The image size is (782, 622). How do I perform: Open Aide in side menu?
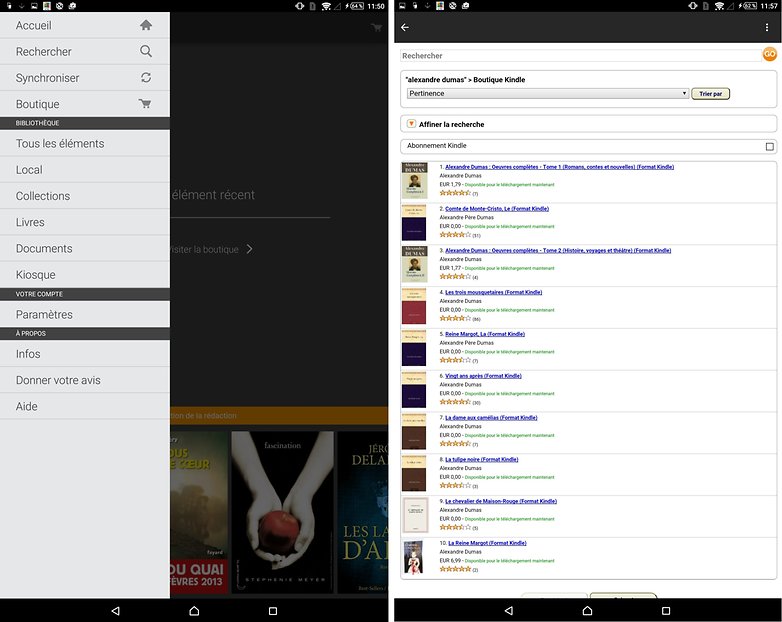point(85,407)
